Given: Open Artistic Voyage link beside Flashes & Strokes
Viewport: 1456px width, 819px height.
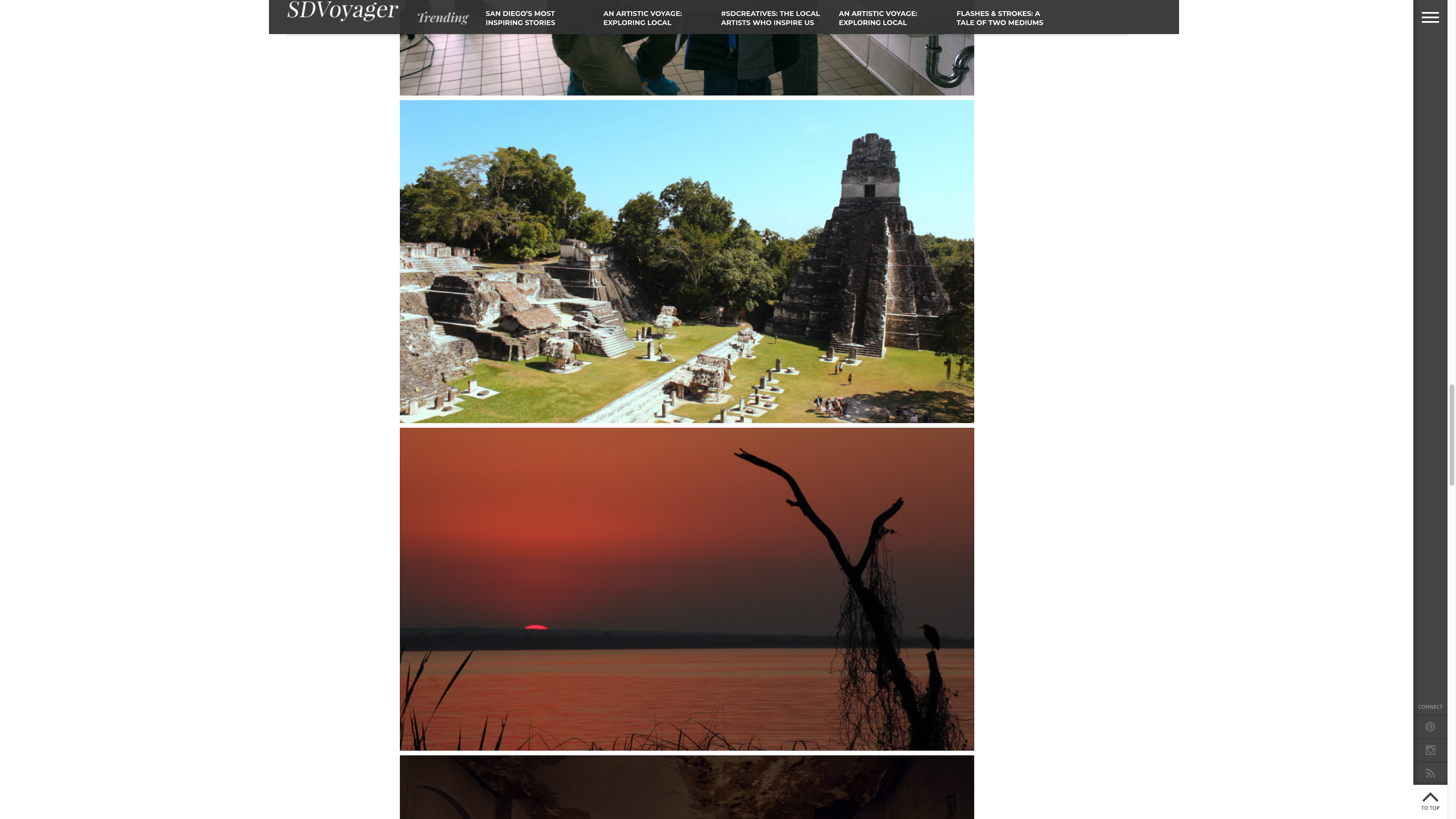Looking at the screenshot, I should coord(877,18).
